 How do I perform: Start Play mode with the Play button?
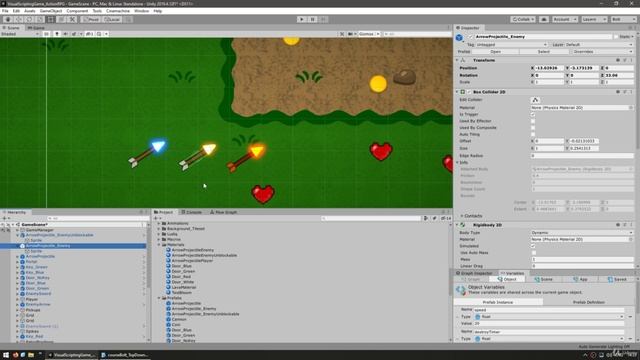302,19
